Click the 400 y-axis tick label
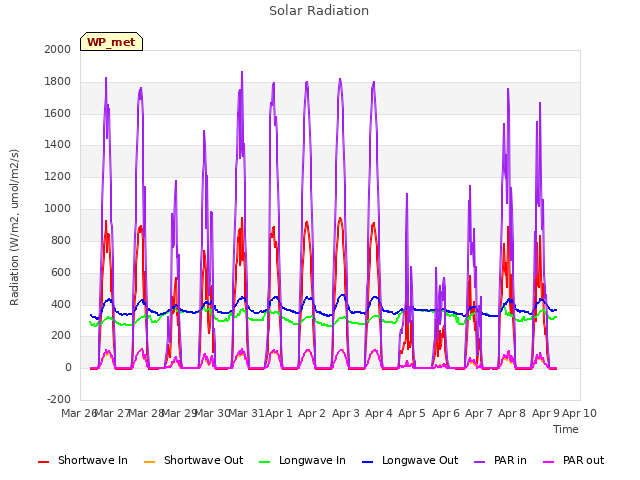Image resolution: width=640 pixels, height=480 pixels. coord(61,304)
